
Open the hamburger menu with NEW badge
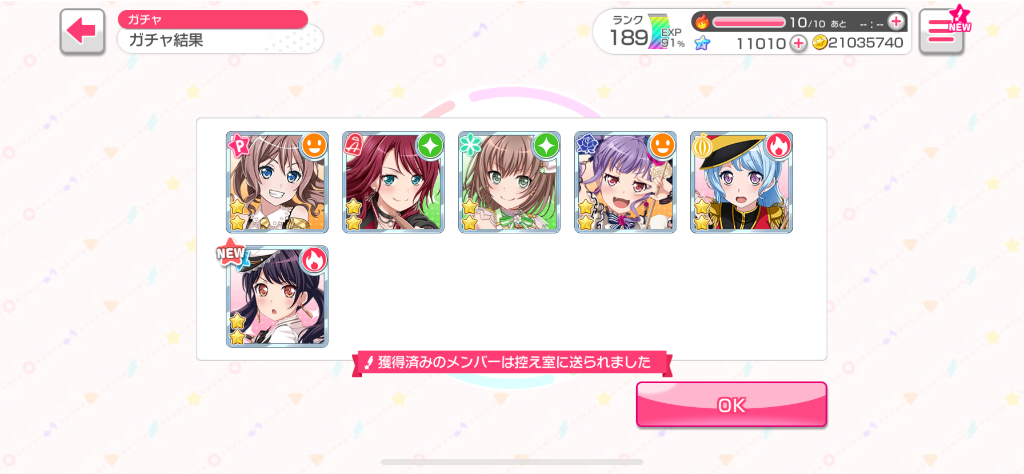(x=942, y=31)
